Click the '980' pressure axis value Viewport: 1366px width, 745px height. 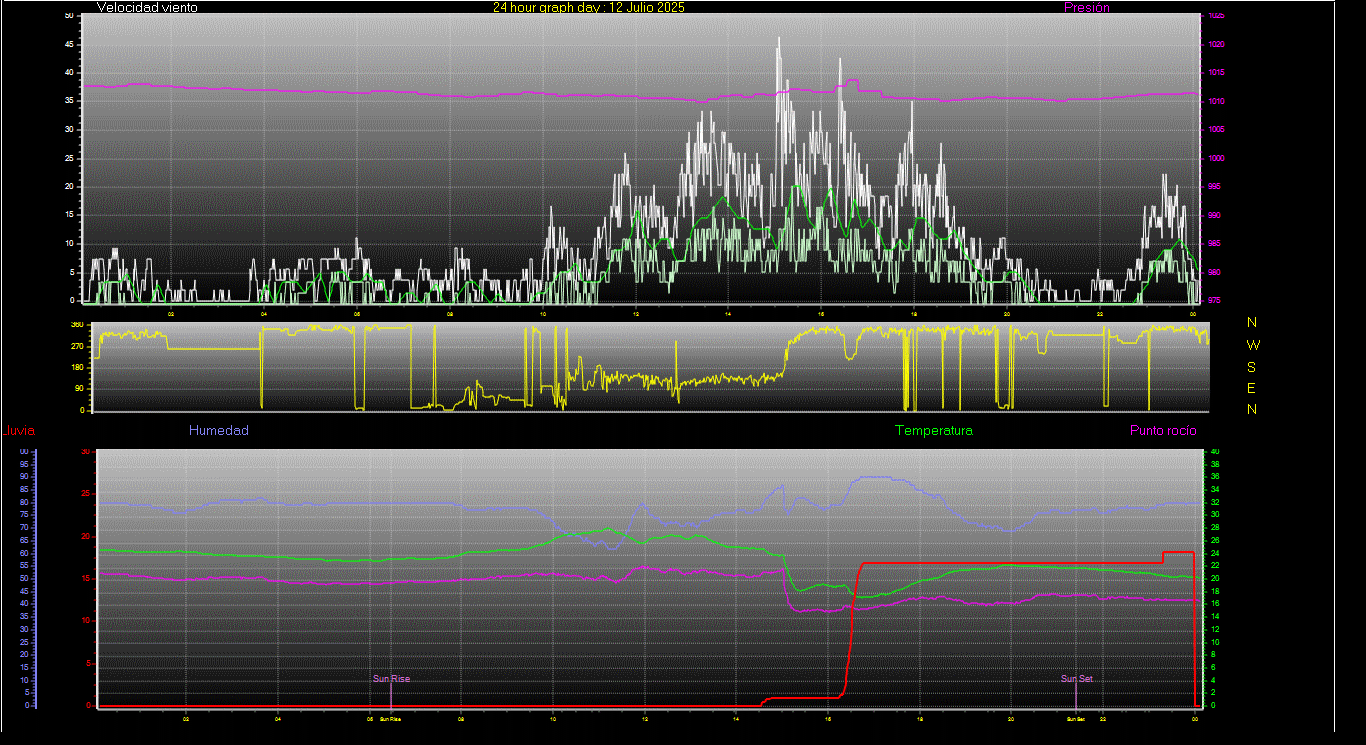tap(1214, 272)
